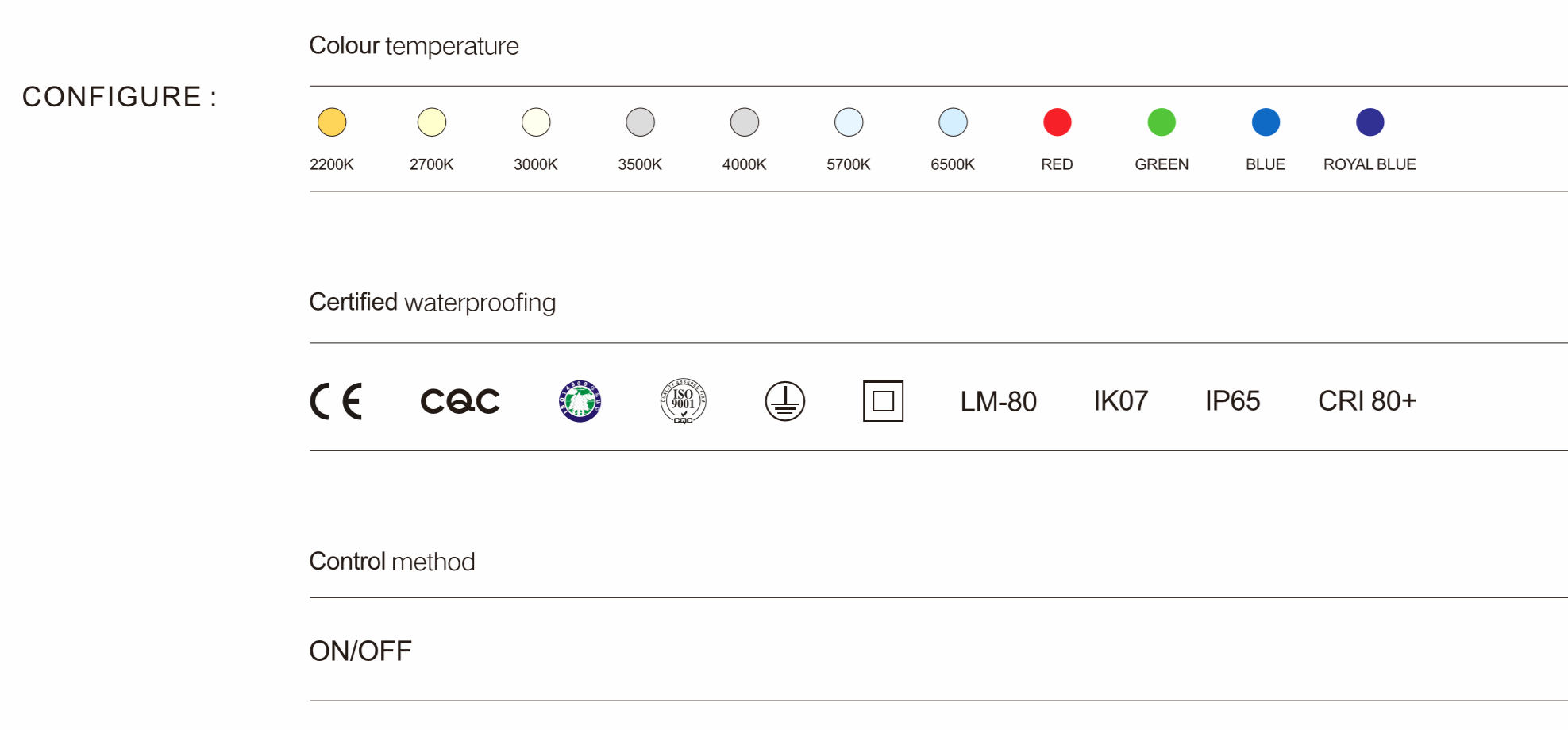Click the ON/OFF control method option

tap(360, 651)
